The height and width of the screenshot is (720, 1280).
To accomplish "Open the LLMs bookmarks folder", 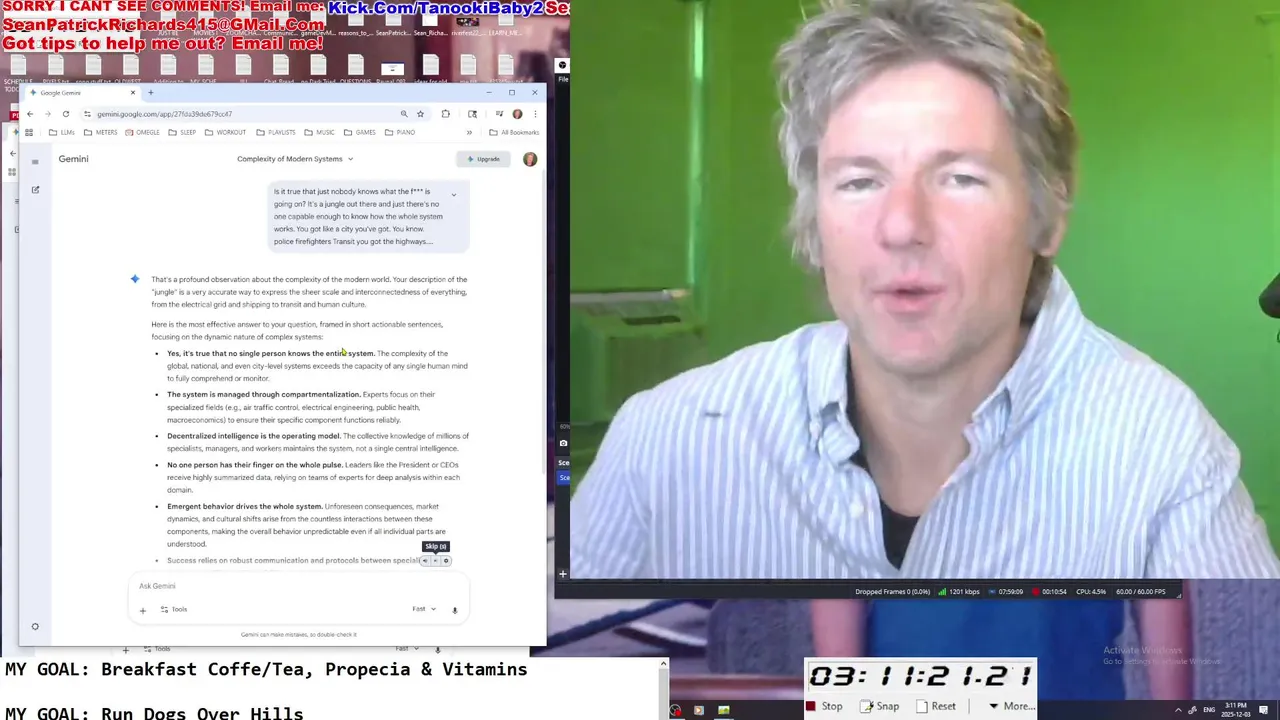I will tap(62, 132).
